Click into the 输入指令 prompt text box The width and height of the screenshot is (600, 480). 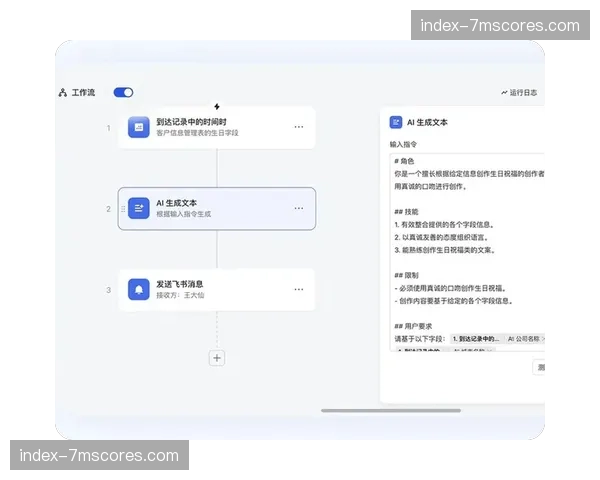pos(467,252)
